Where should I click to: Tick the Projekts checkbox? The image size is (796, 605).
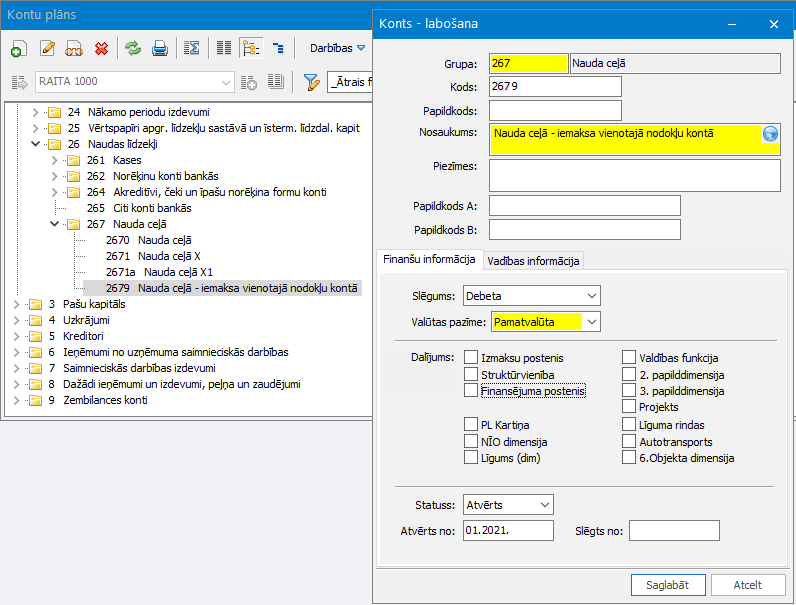click(x=629, y=407)
